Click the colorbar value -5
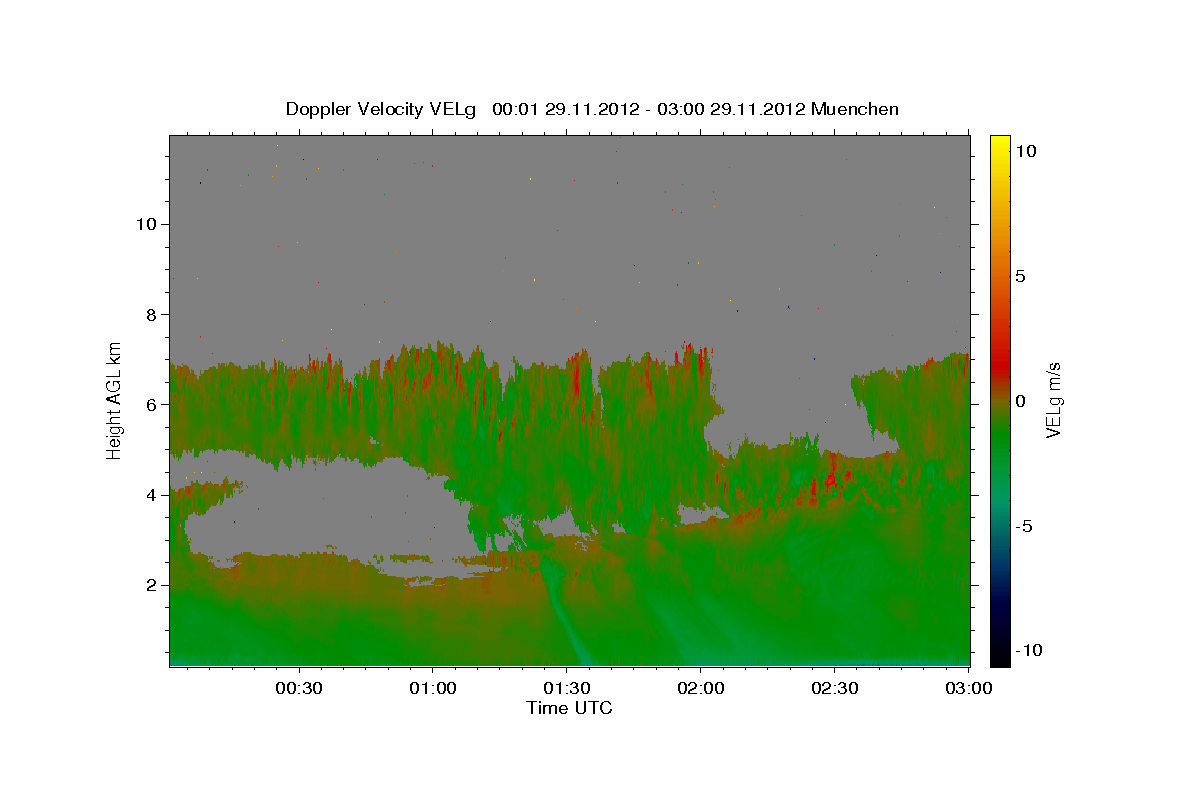 (1023, 526)
